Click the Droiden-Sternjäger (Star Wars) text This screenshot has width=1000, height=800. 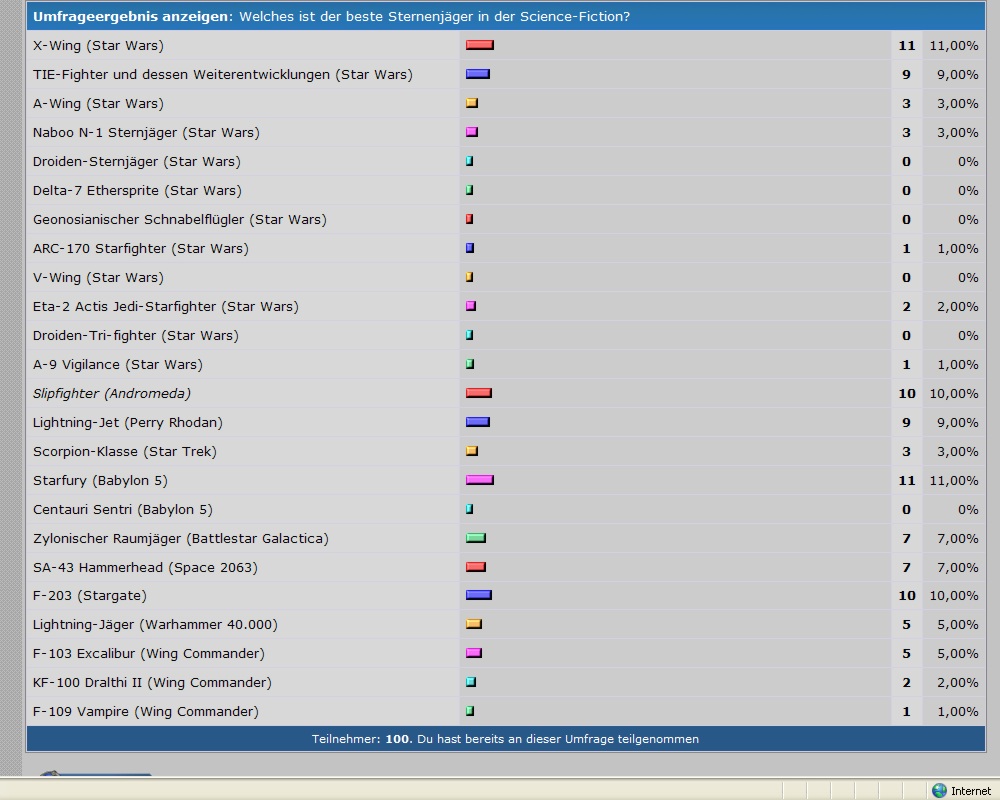coord(136,161)
